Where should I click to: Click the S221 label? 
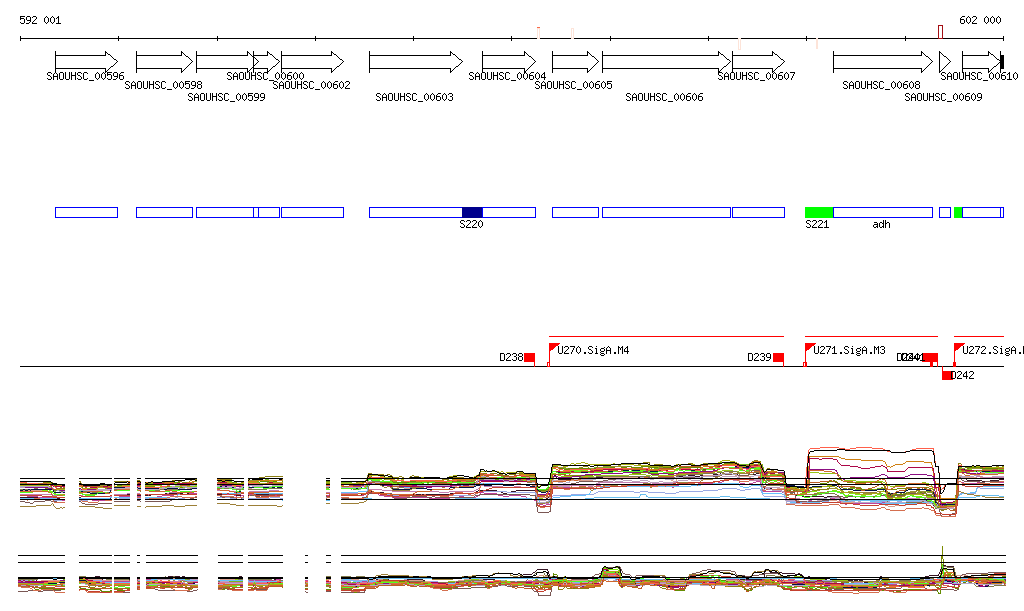(x=817, y=225)
